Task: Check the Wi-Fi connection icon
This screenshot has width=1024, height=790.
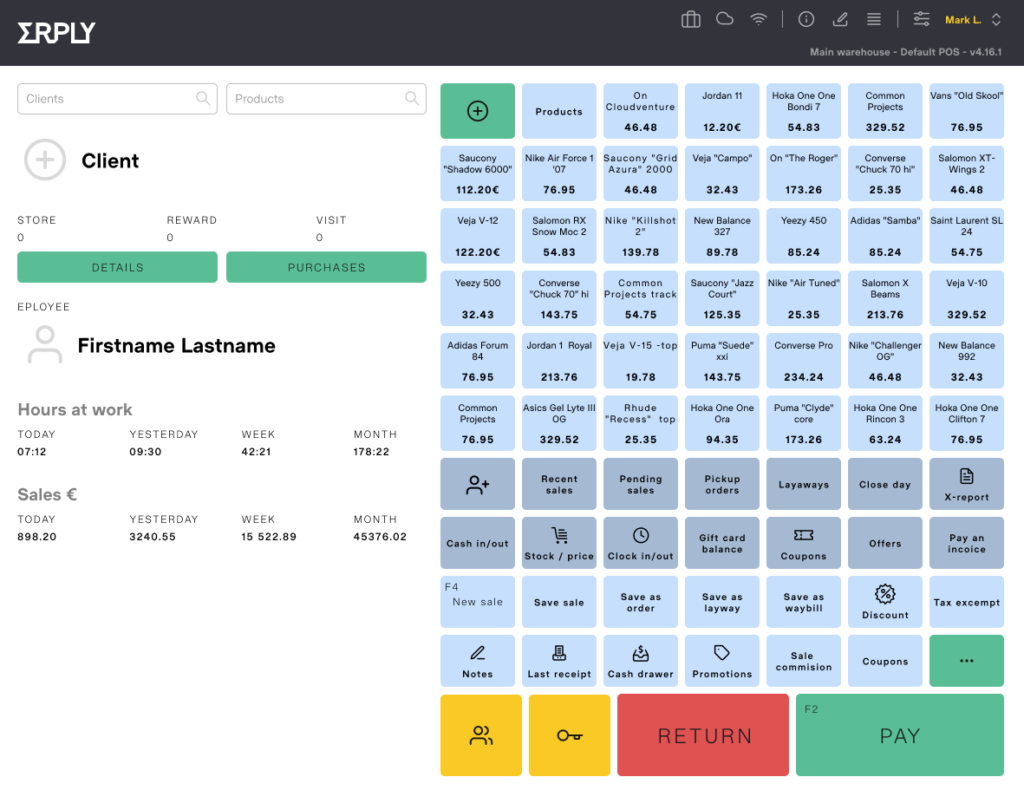Action: [x=758, y=19]
